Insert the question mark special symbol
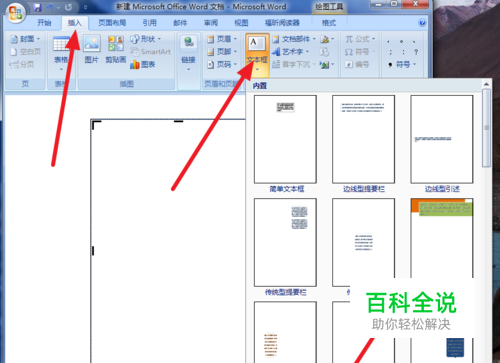The width and height of the screenshot is (500, 363). [416, 52]
